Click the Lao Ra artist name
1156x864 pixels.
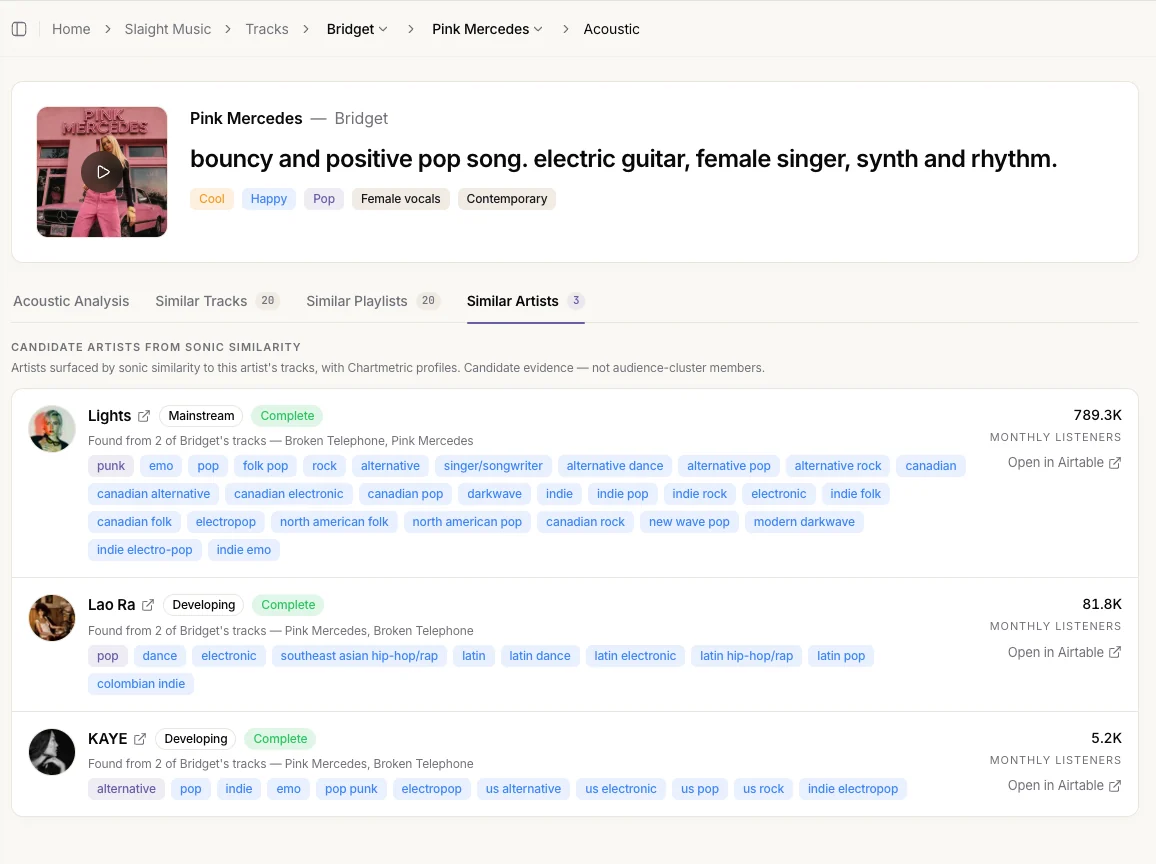(x=111, y=605)
